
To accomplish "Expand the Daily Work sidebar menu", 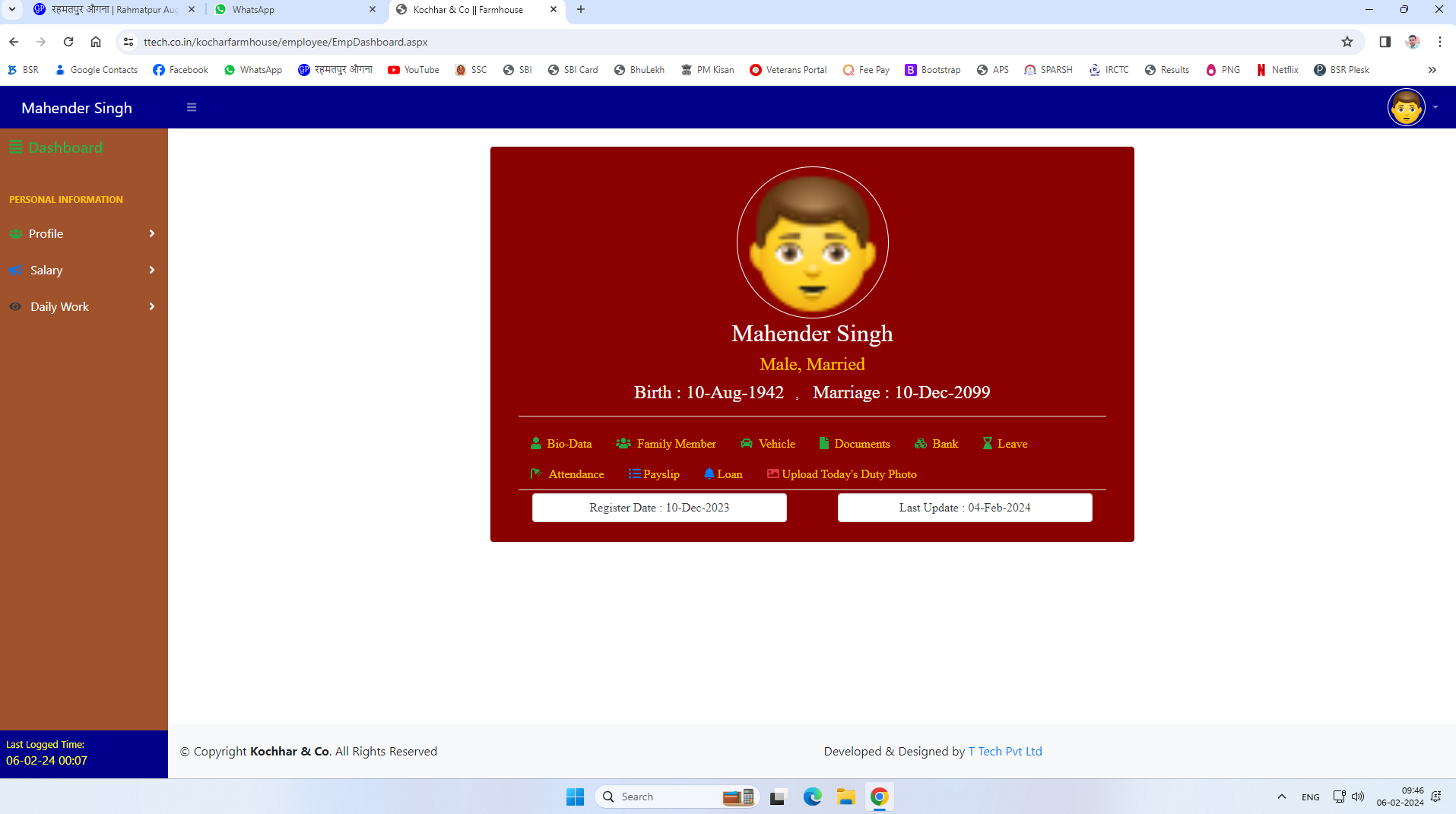I will point(82,306).
